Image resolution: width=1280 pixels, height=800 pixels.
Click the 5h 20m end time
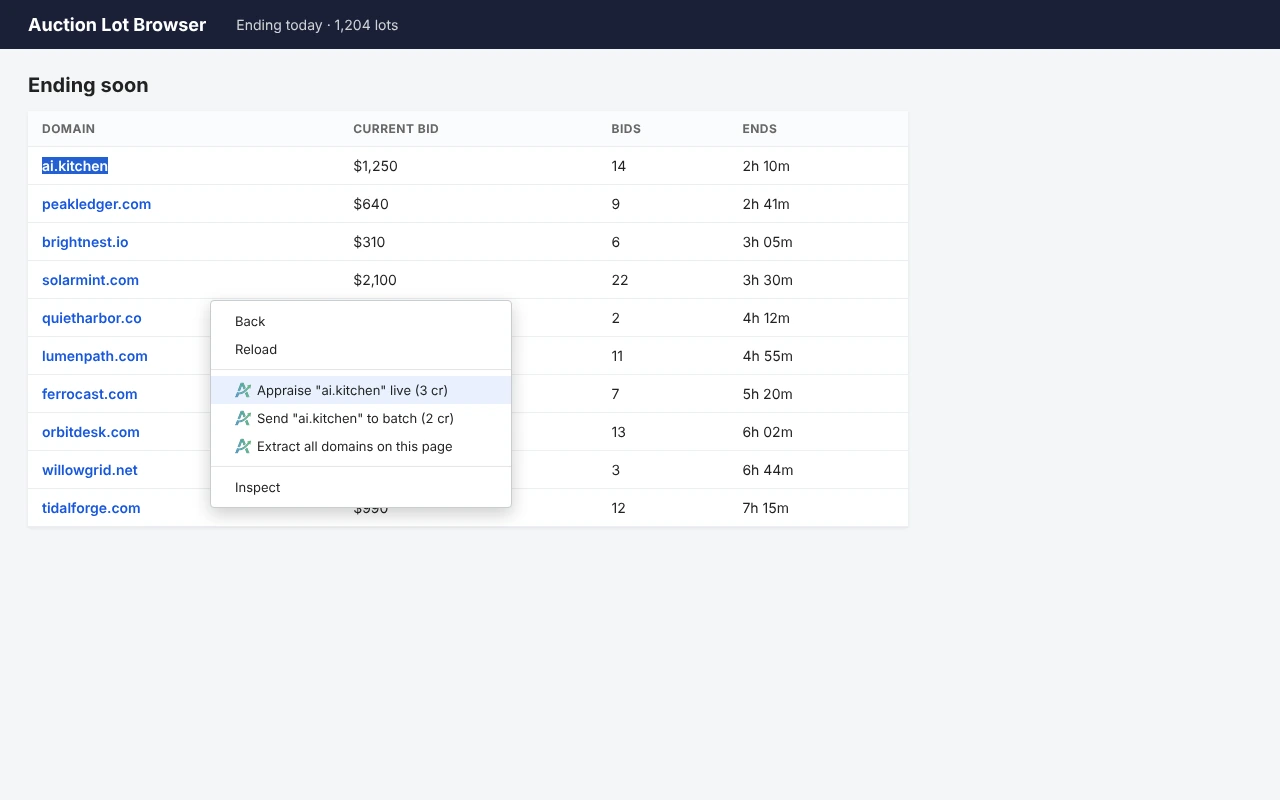click(x=767, y=394)
